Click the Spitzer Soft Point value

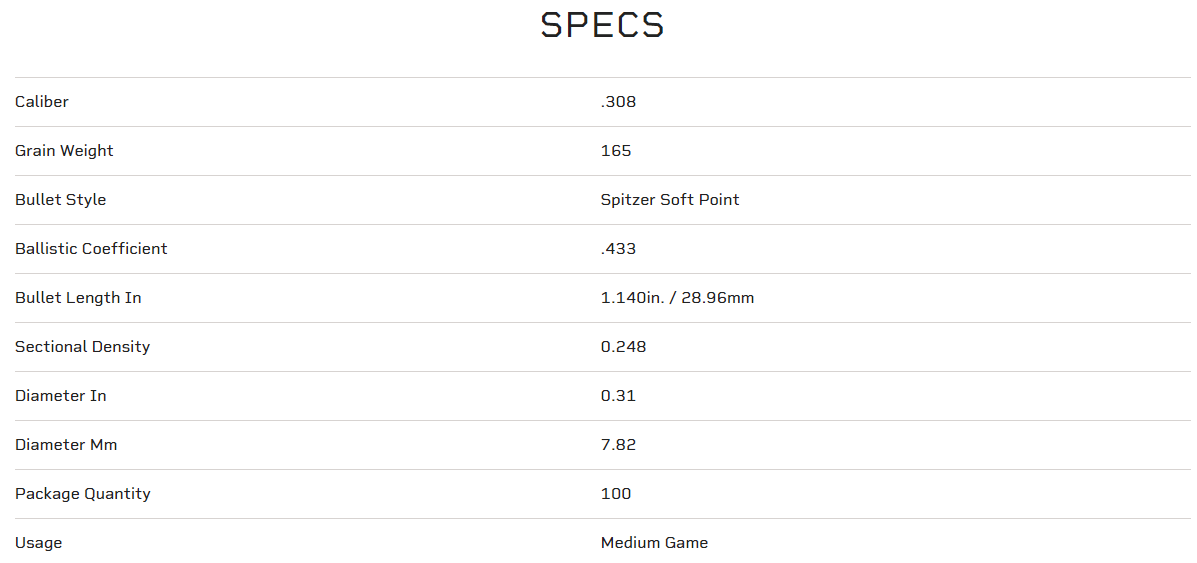point(670,200)
